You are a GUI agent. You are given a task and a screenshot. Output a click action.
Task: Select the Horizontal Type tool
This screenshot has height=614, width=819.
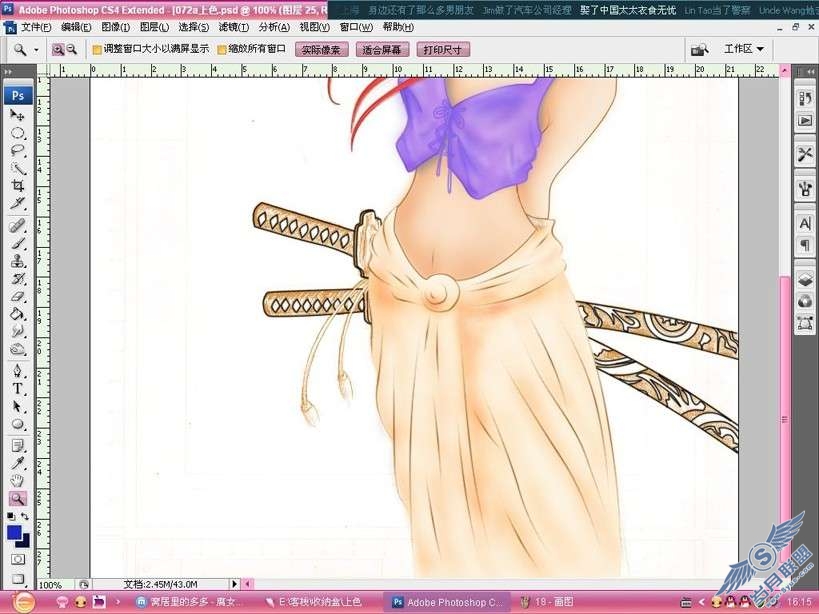click(x=18, y=388)
